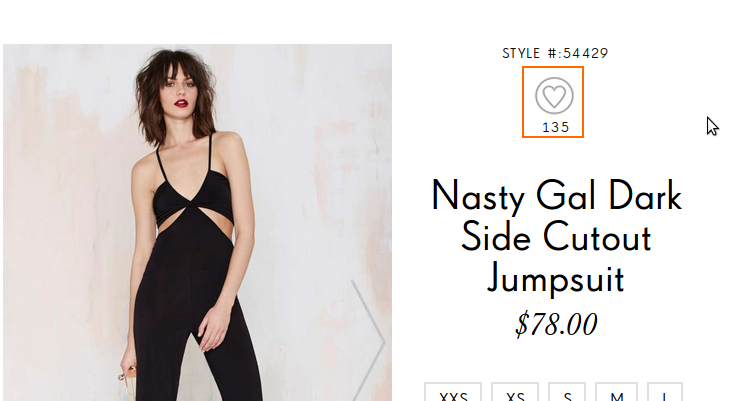Select size XXS

(x=453, y=393)
